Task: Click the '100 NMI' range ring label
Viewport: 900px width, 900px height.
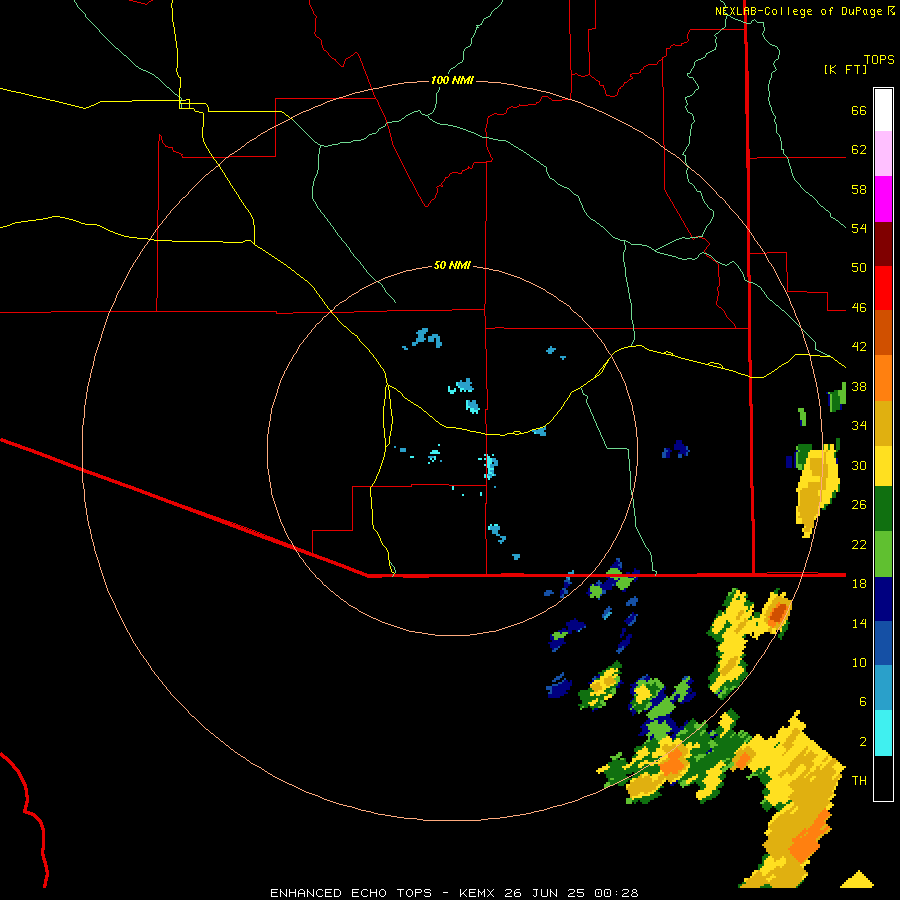Action: (x=452, y=80)
